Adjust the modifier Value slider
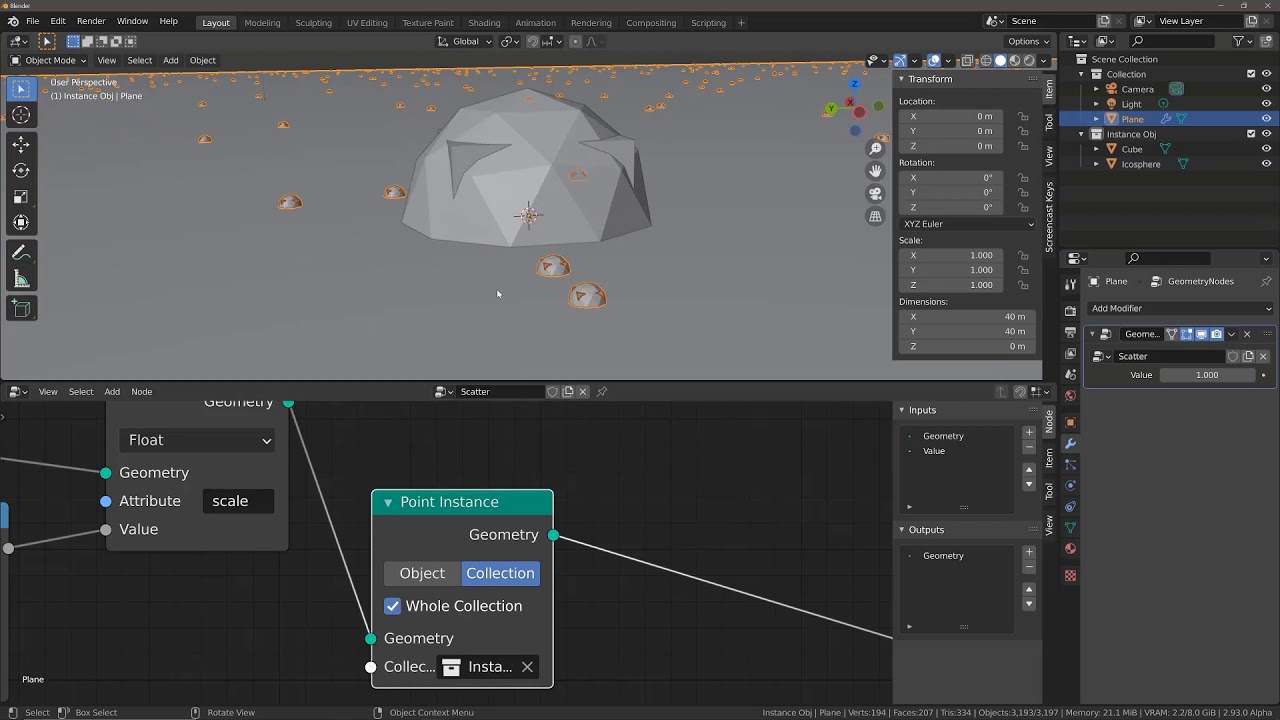The height and width of the screenshot is (720, 1280). [1208, 374]
